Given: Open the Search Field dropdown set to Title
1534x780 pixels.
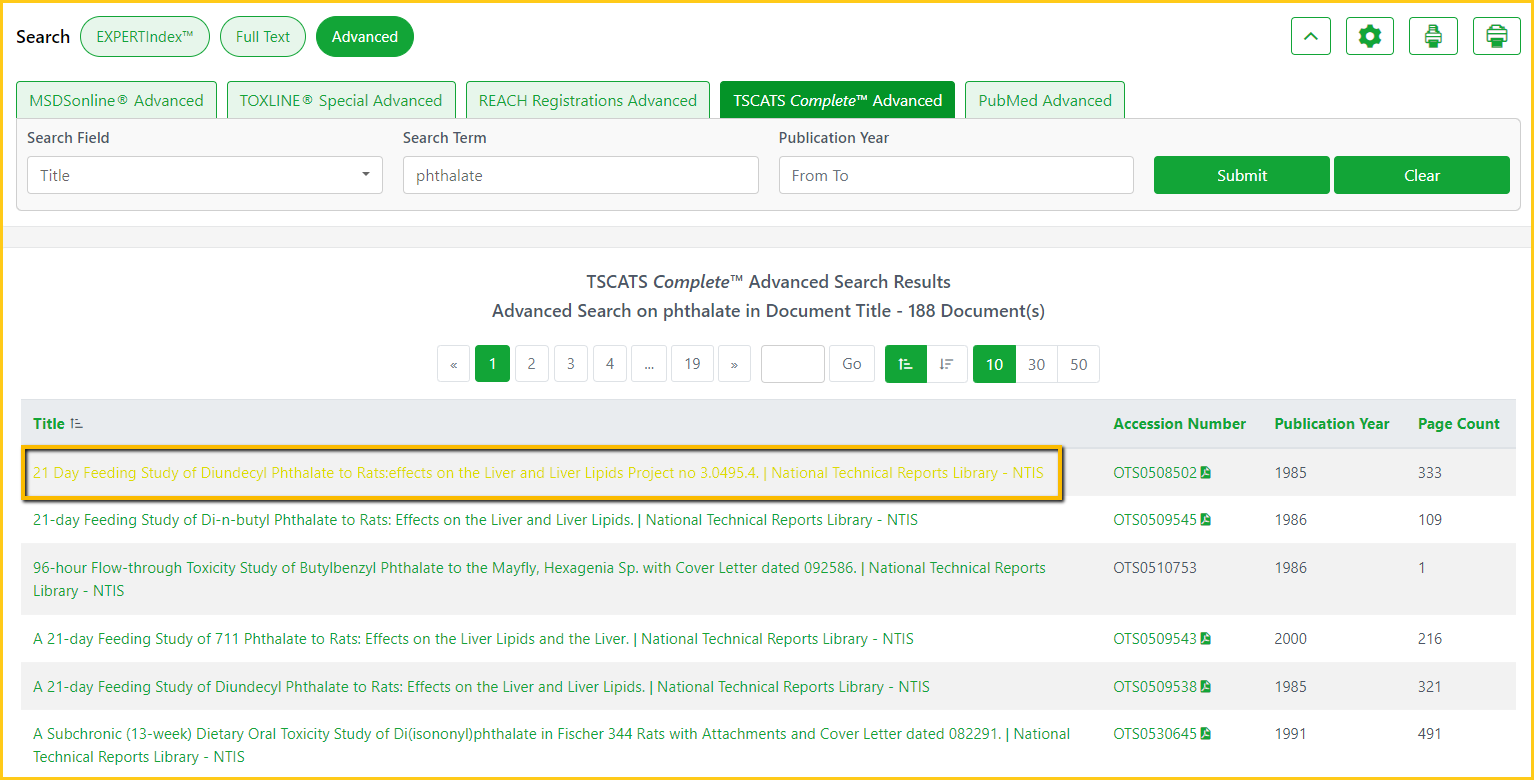Looking at the screenshot, I should click(x=204, y=175).
